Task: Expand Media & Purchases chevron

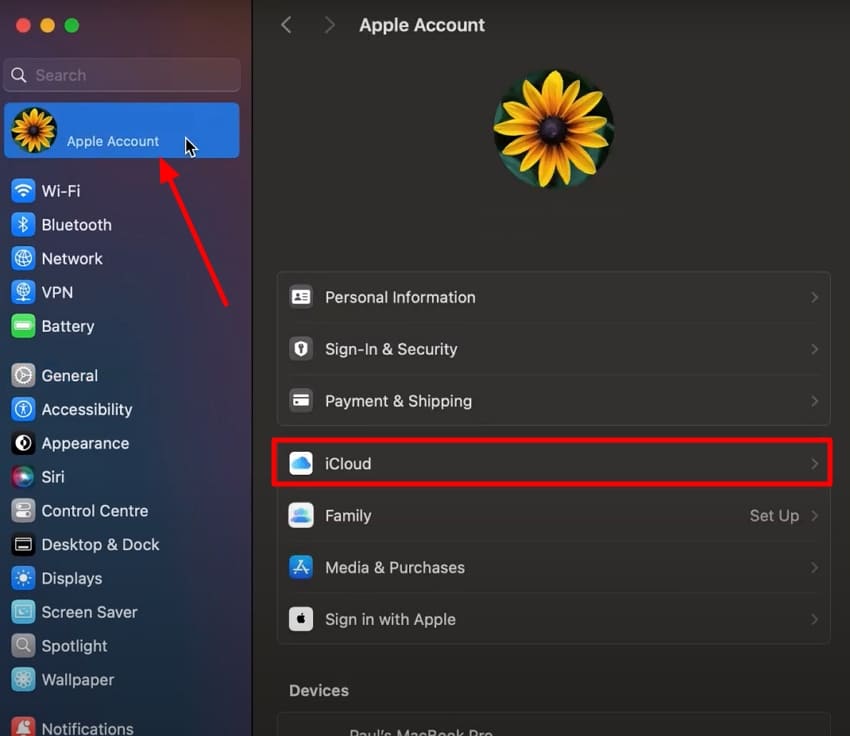Action: click(814, 567)
